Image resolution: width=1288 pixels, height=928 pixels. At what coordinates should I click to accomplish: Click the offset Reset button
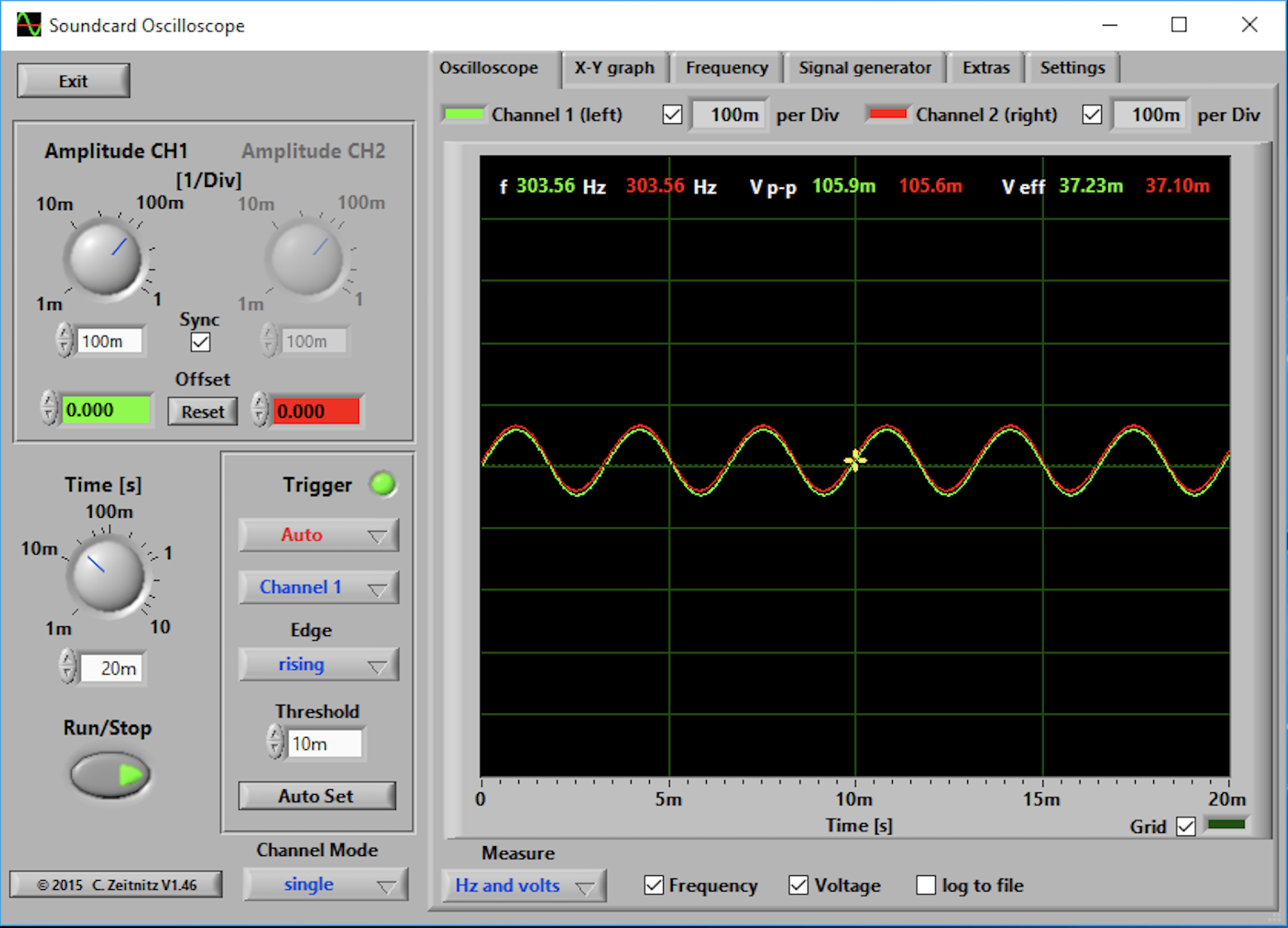203,411
